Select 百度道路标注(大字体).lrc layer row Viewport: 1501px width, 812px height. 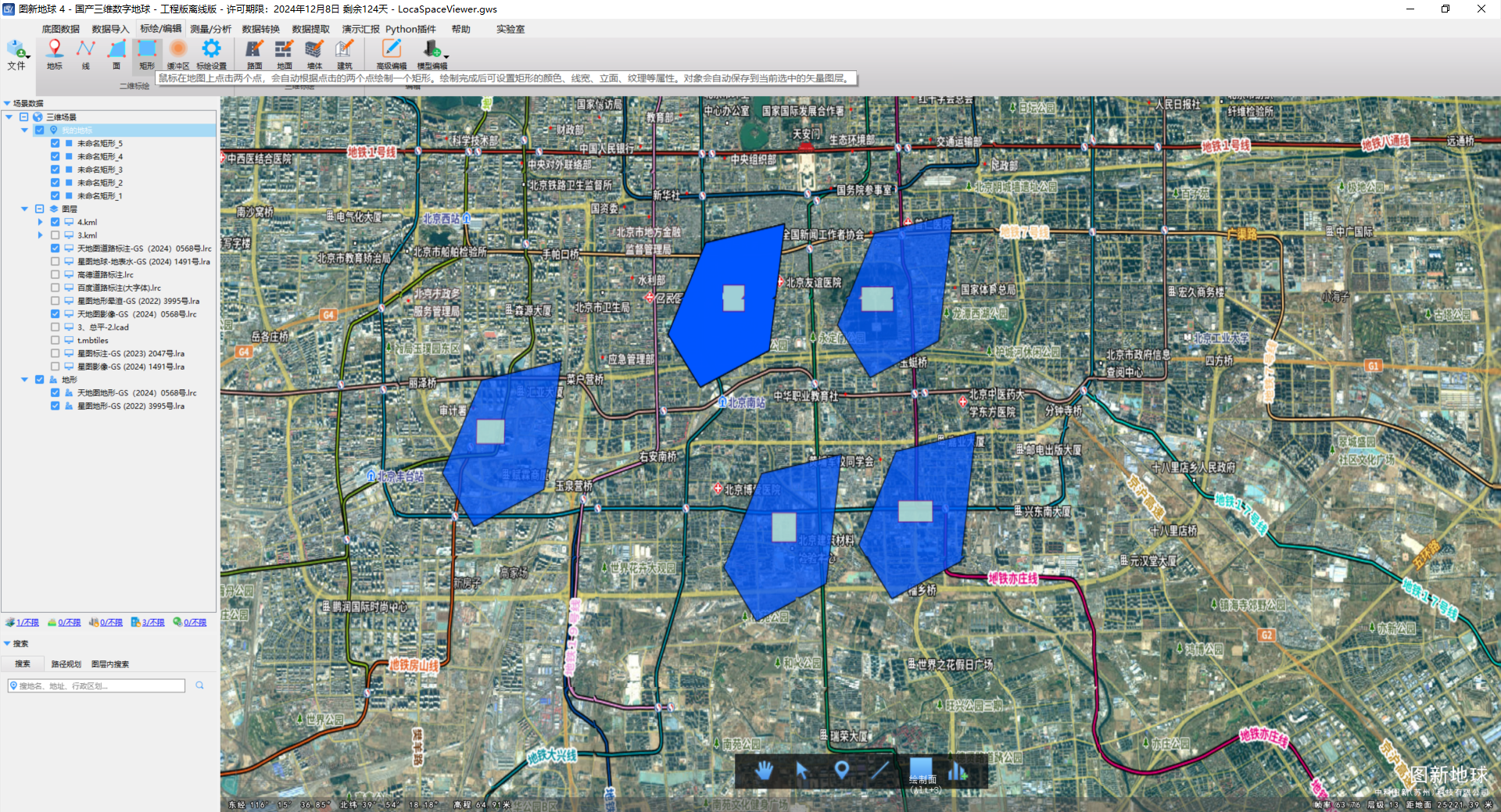pyautogui.click(x=119, y=288)
